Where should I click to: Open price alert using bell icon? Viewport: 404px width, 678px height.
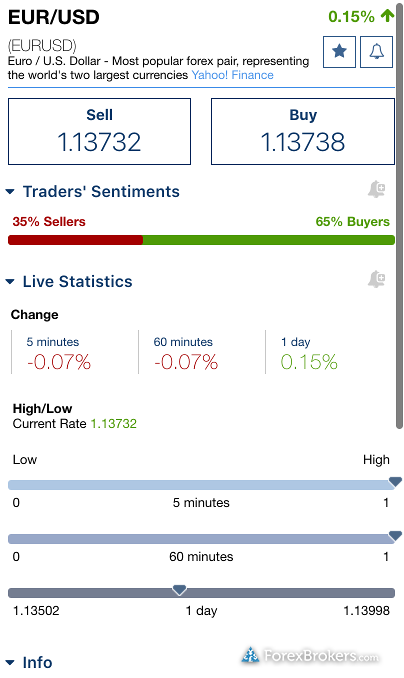(x=376, y=52)
